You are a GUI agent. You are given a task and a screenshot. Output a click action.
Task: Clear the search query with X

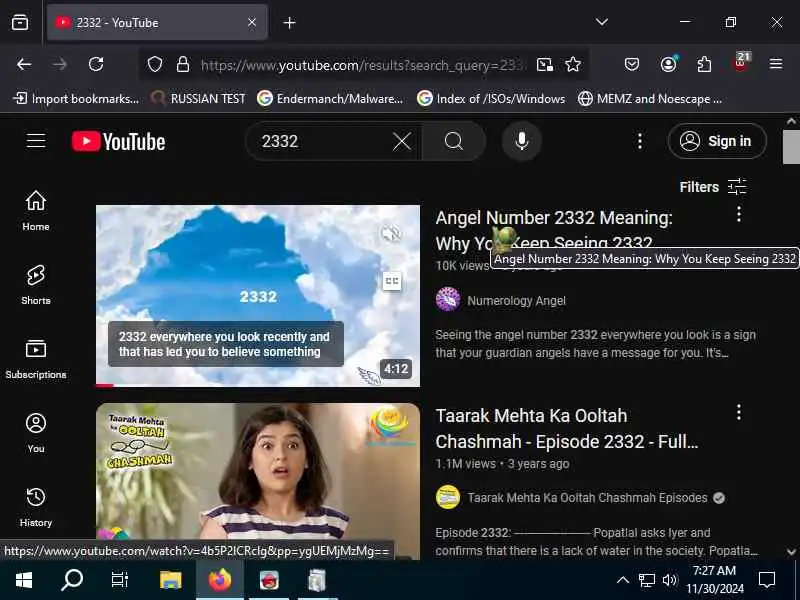(x=402, y=141)
